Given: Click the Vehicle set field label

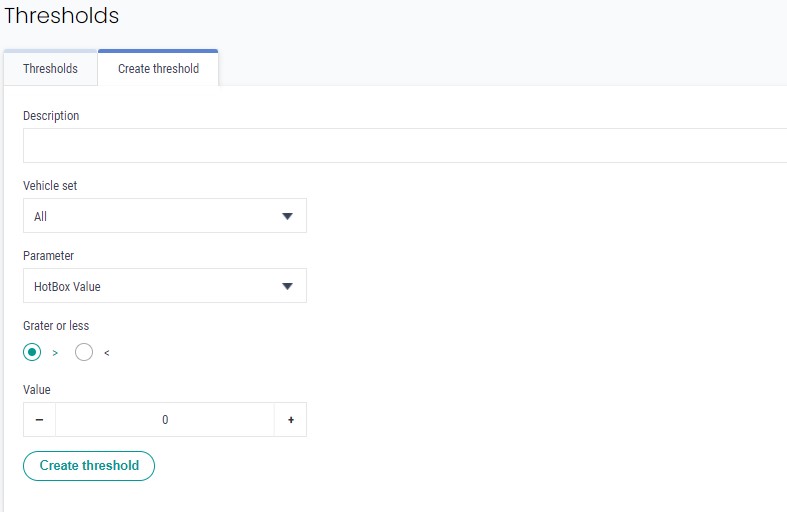Looking at the screenshot, I should 50,186.
